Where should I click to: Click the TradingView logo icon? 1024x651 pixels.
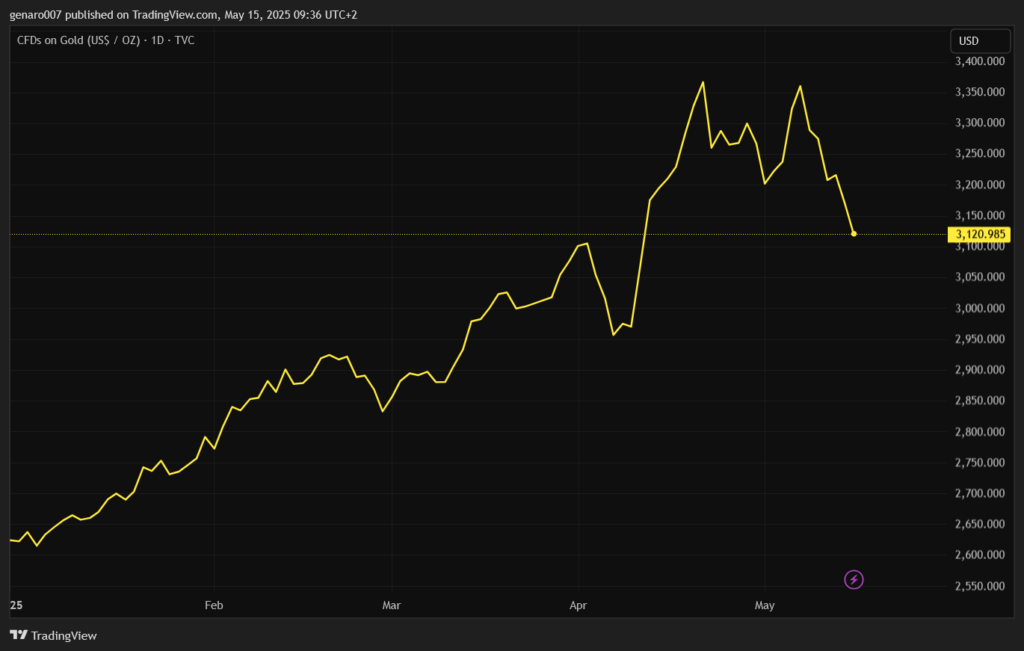point(18,635)
